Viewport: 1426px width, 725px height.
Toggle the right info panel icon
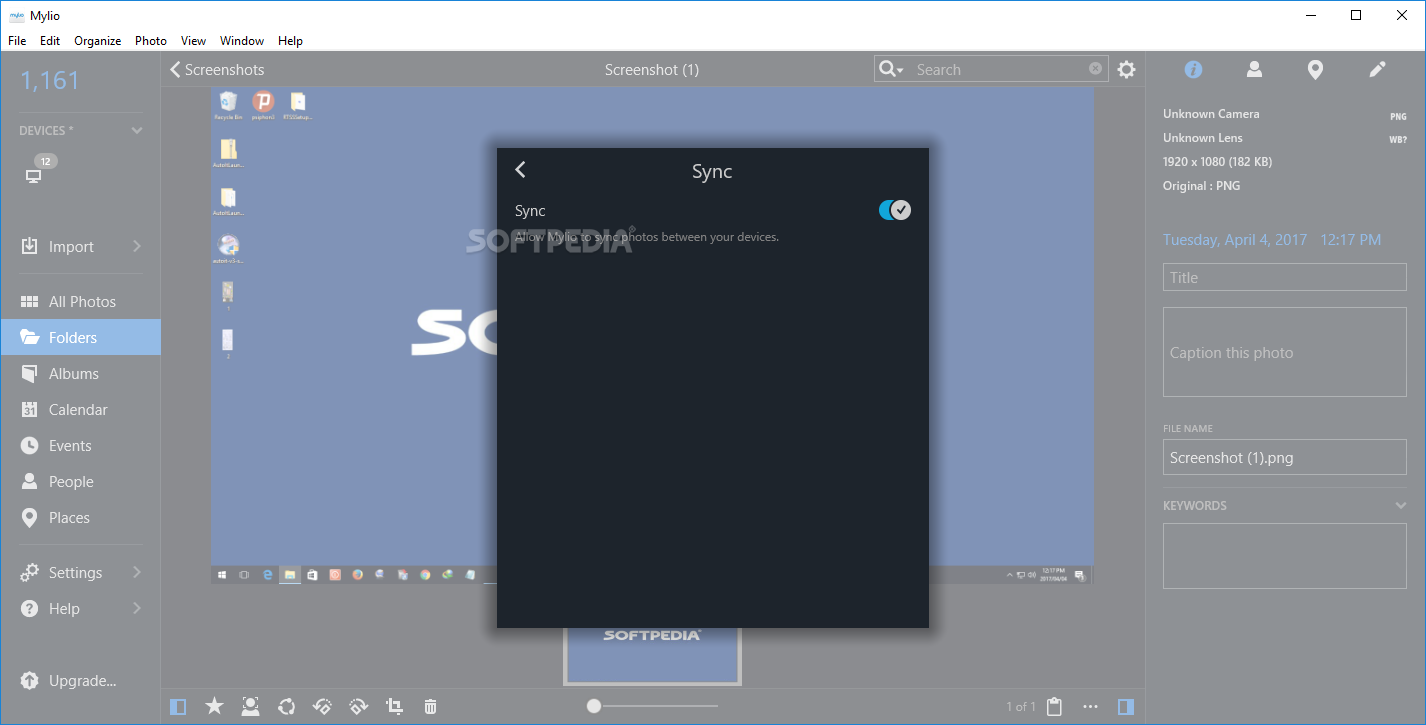coord(1126,706)
